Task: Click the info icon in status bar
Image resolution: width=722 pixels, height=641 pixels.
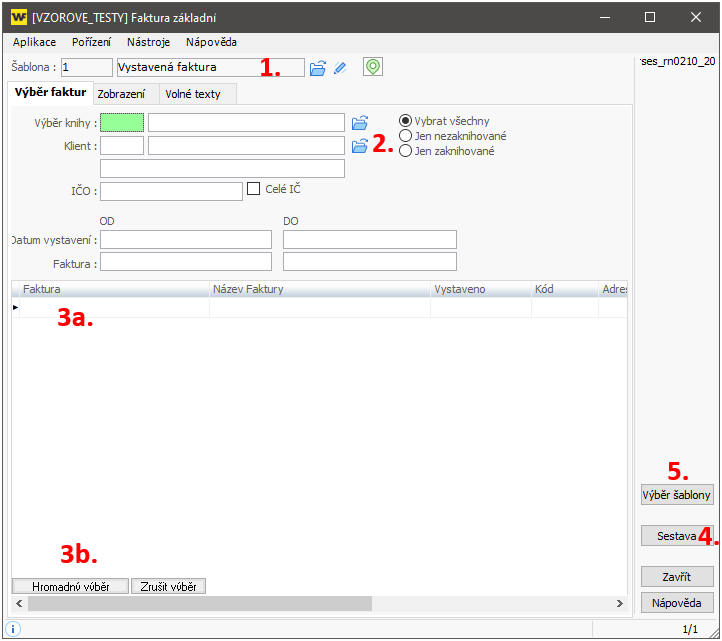Action: tap(13, 629)
